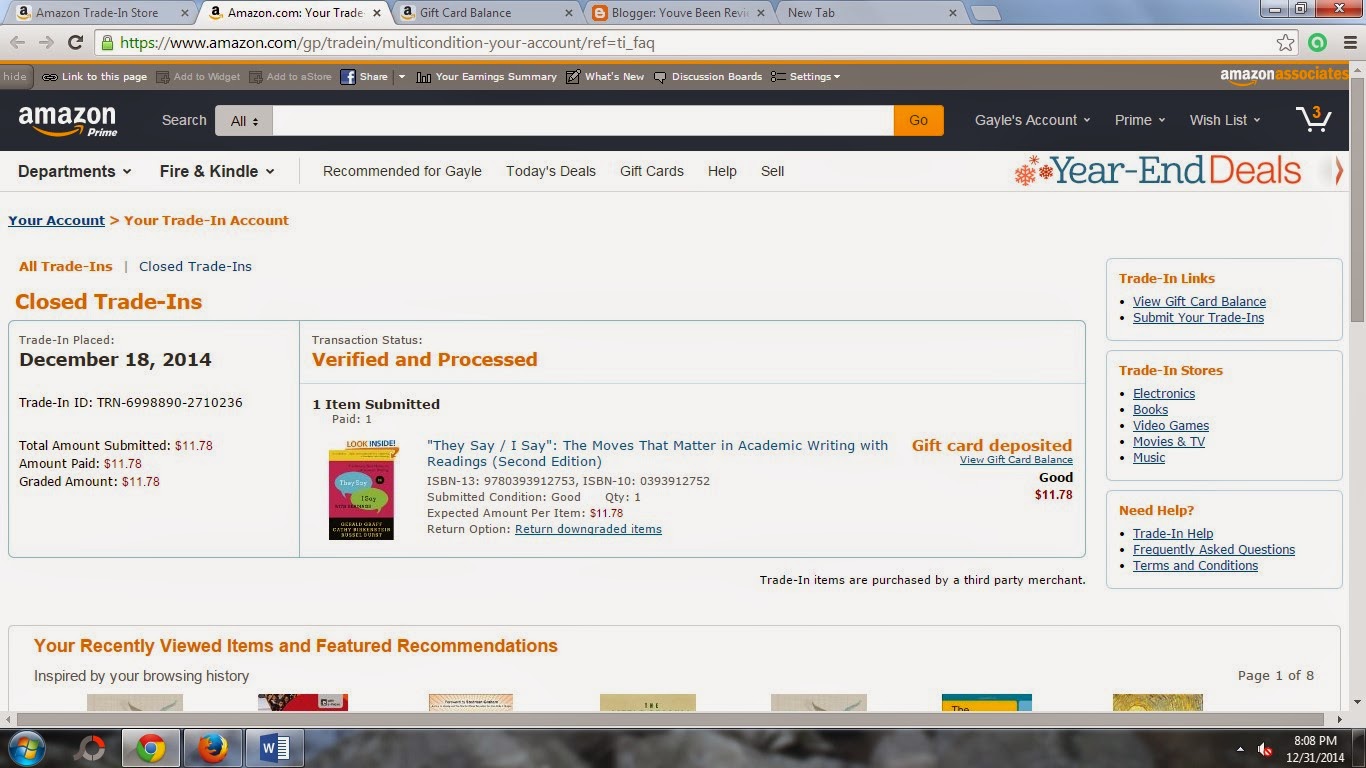Screen dimensions: 1366x768
Task: Click the Year-End Deals next arrow
Action: 1339,171
